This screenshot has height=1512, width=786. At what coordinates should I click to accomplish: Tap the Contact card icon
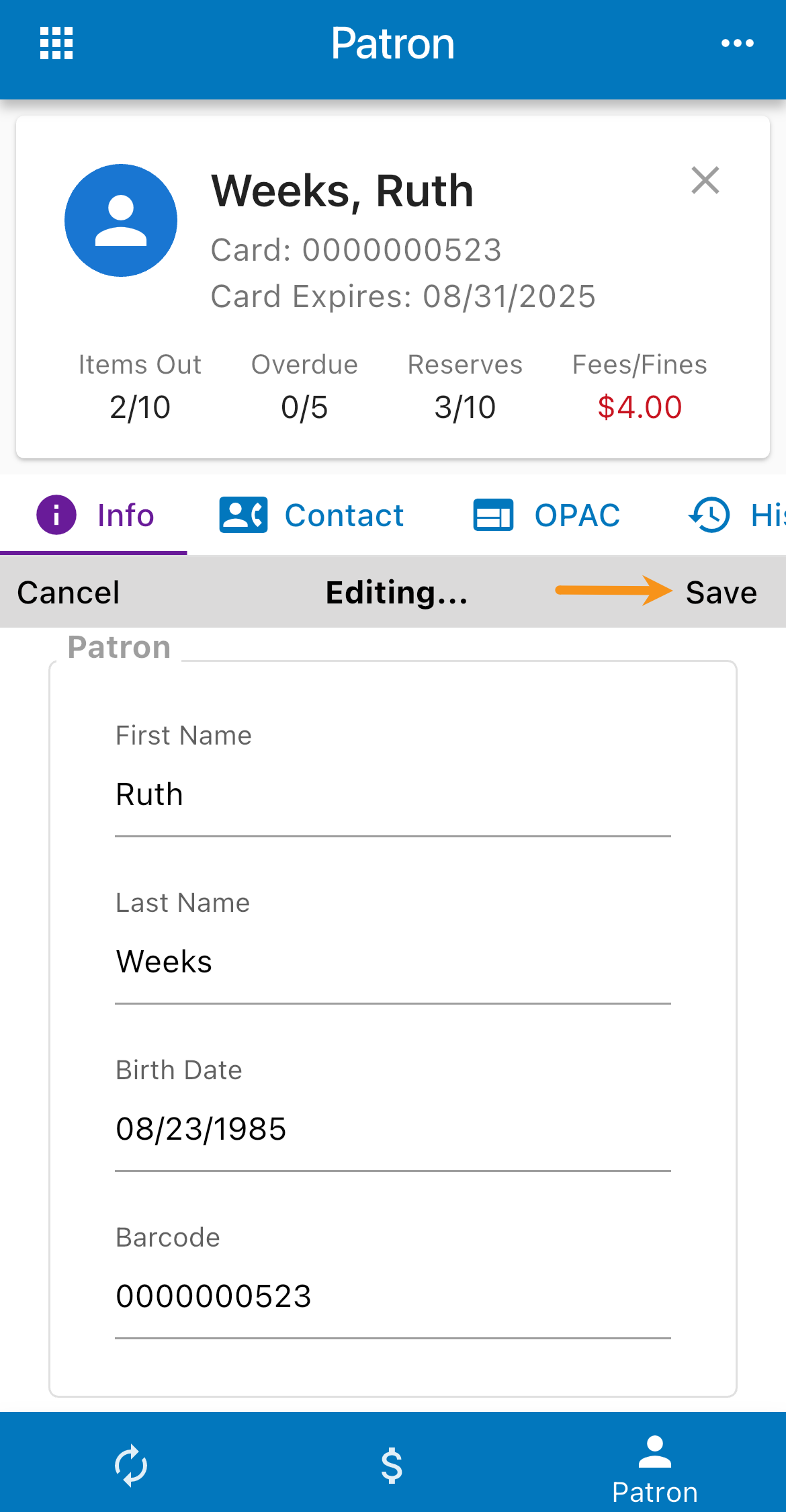click(x=243, y=515)
